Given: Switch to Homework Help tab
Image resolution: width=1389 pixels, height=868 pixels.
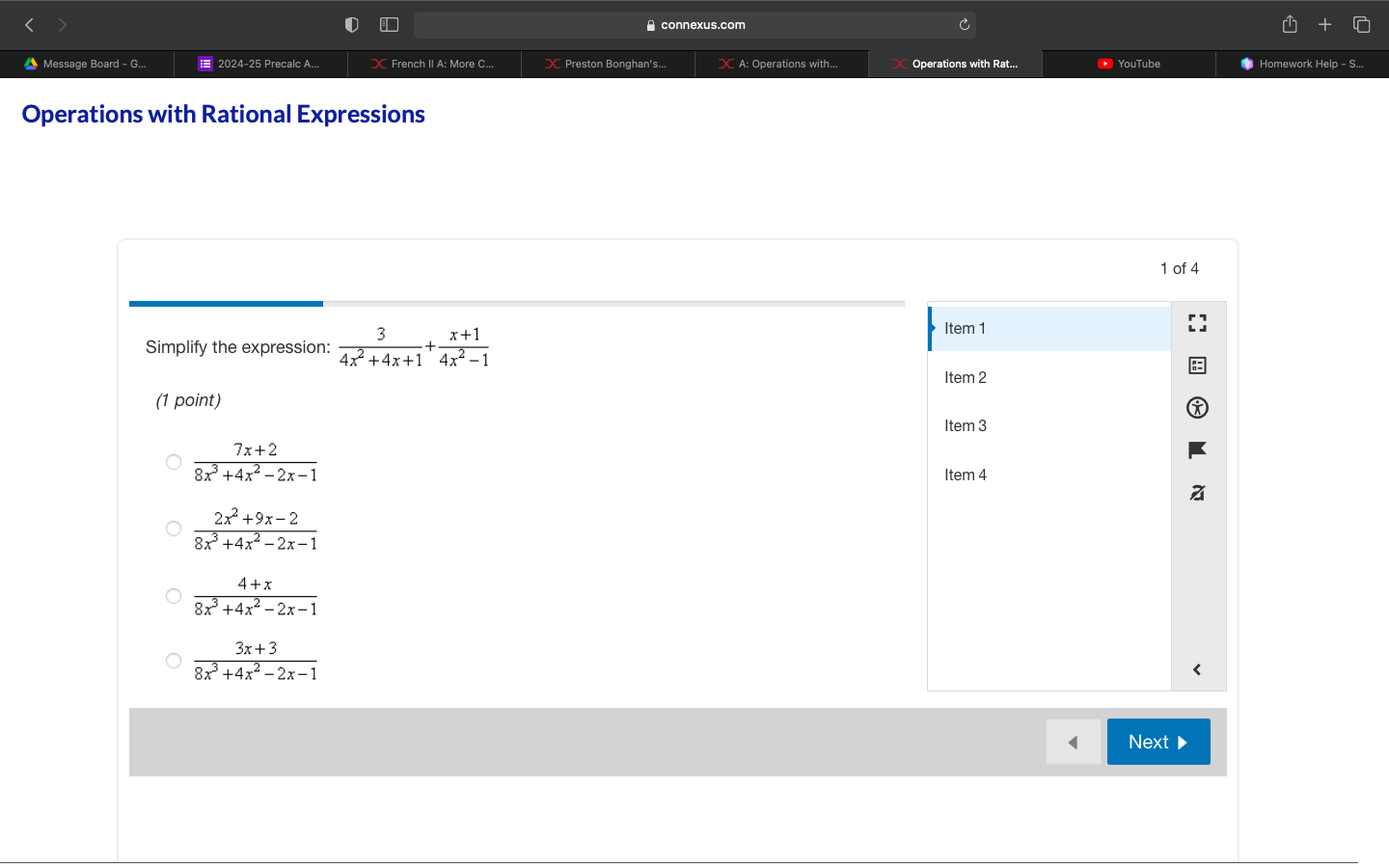Looking at the screenshot, I should 1302,64.
